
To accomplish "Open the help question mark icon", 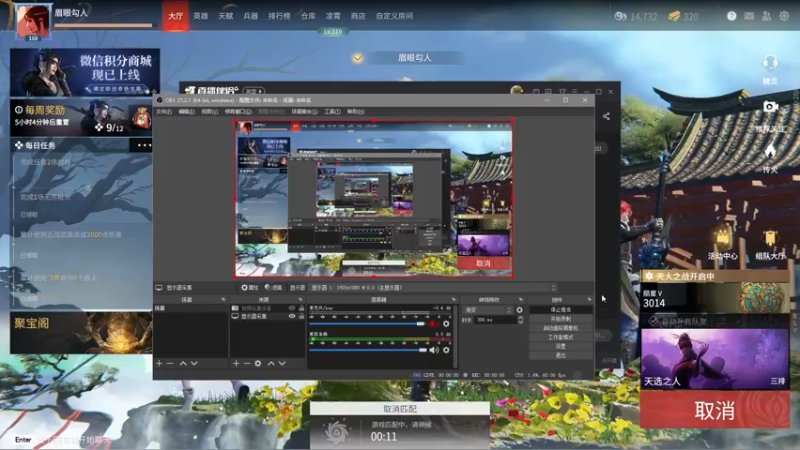I will click(x=732, y=16).
